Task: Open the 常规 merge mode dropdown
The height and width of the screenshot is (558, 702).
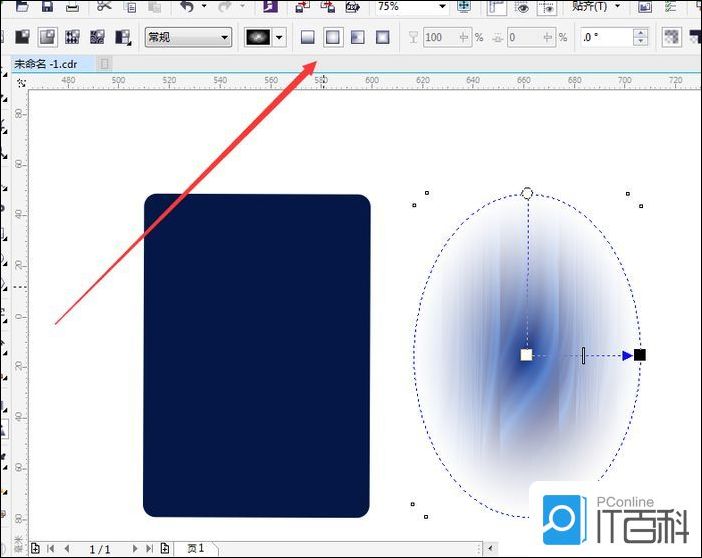Action: [x=187, y=38]
